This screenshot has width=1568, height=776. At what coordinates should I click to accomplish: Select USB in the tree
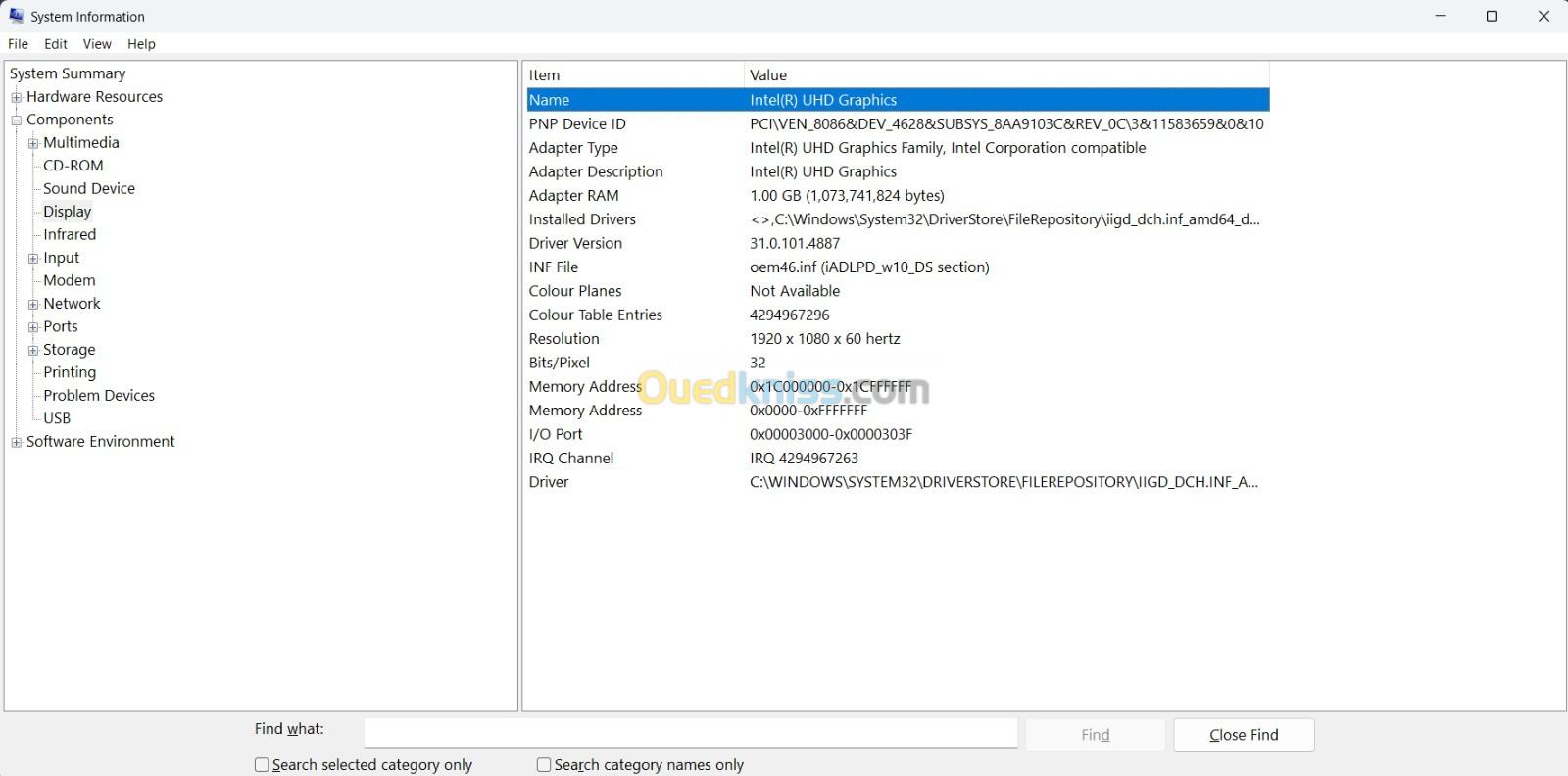(57, 418)
